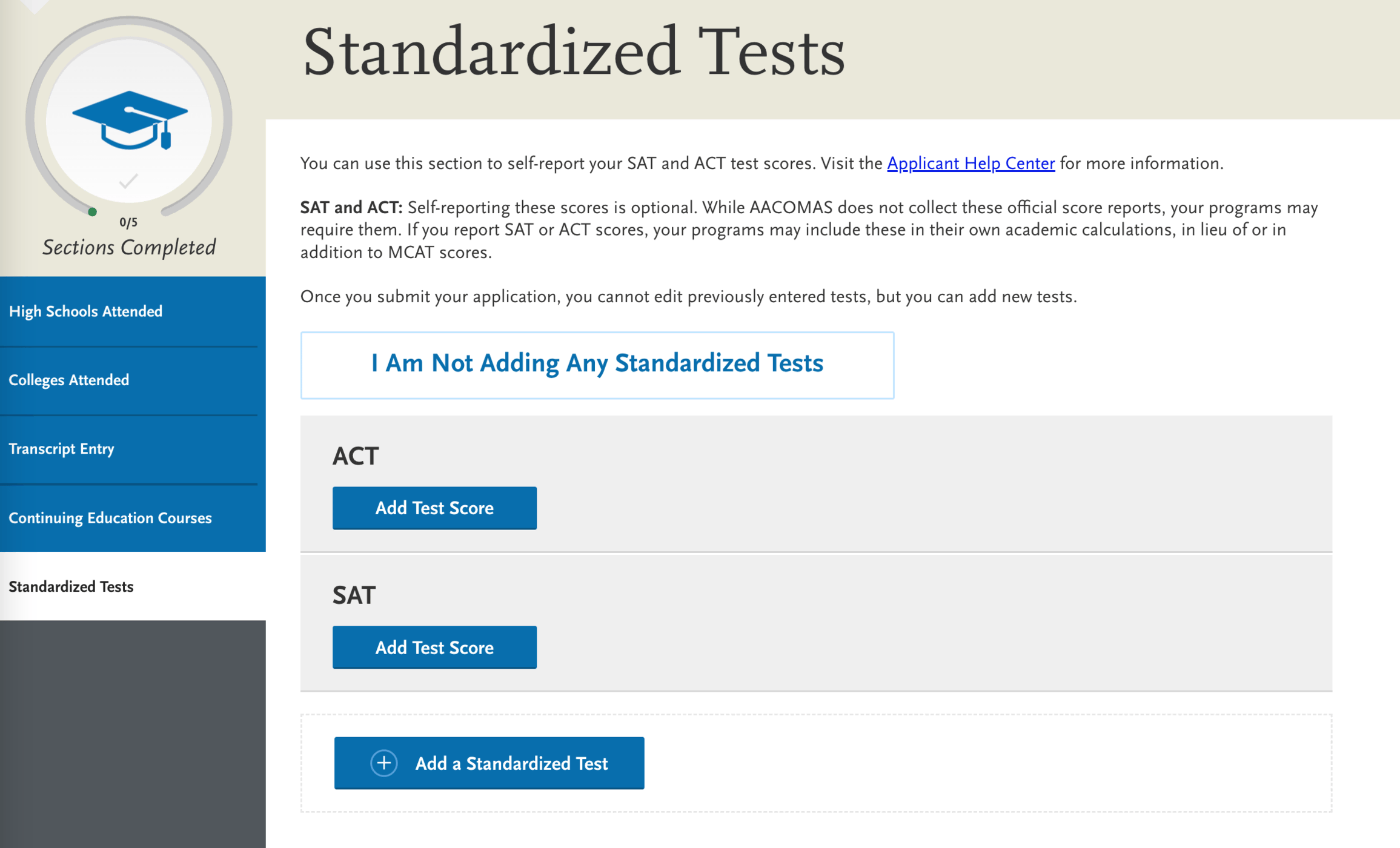This screenshot has width=1400, height=848.
Task: Go to the Transcript Entry section
Action: pyautogui.click(x=61, y=449)
